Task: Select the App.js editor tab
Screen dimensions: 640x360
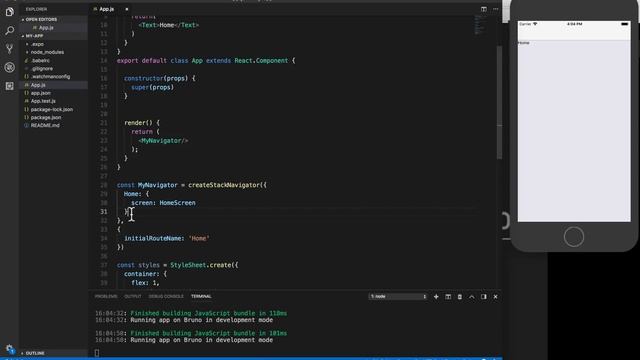Action: pos(107,9)
